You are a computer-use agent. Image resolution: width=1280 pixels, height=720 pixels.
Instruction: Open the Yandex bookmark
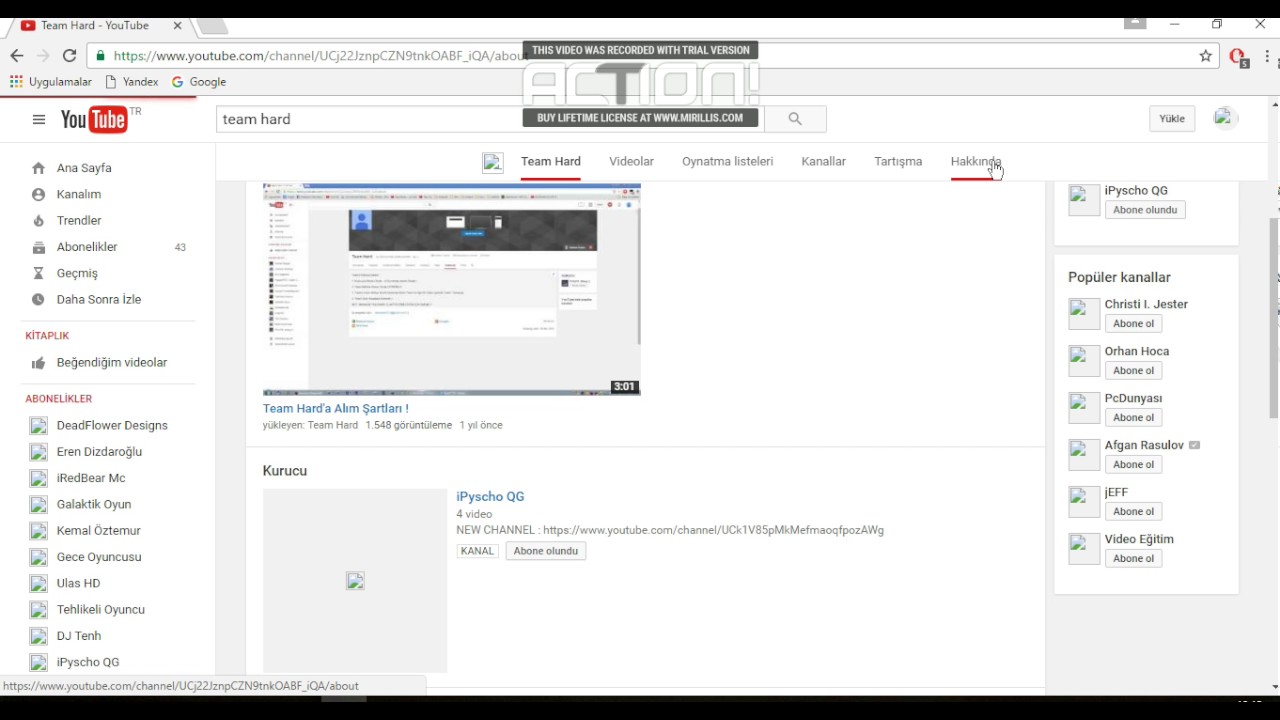[132, 82]
